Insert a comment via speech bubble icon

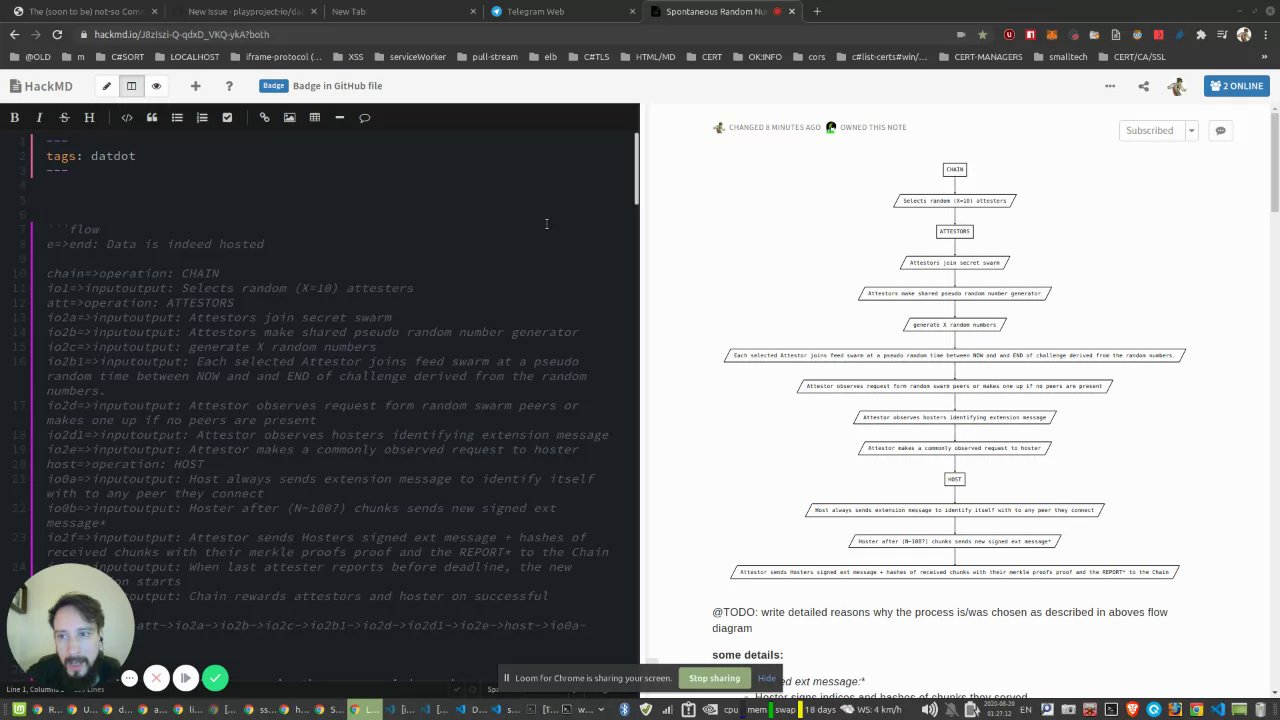click(364, 118)
